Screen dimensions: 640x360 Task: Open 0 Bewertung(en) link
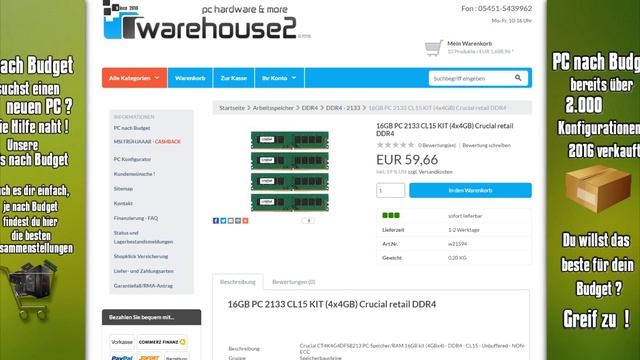(x=437, y=145)
